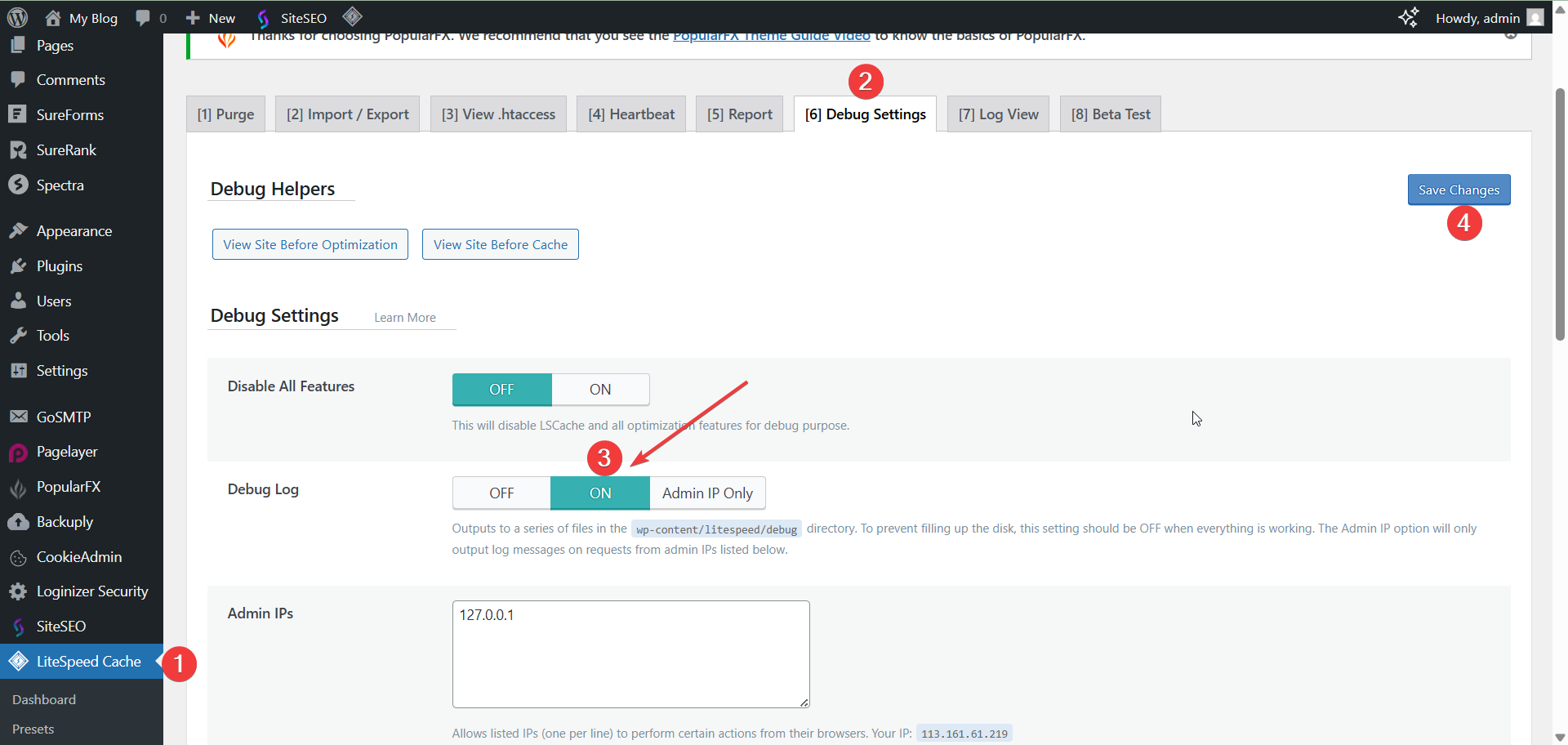Click the scrollbar down arrow
This screenshot has height=745, width=1568.
click(1560, 737)
